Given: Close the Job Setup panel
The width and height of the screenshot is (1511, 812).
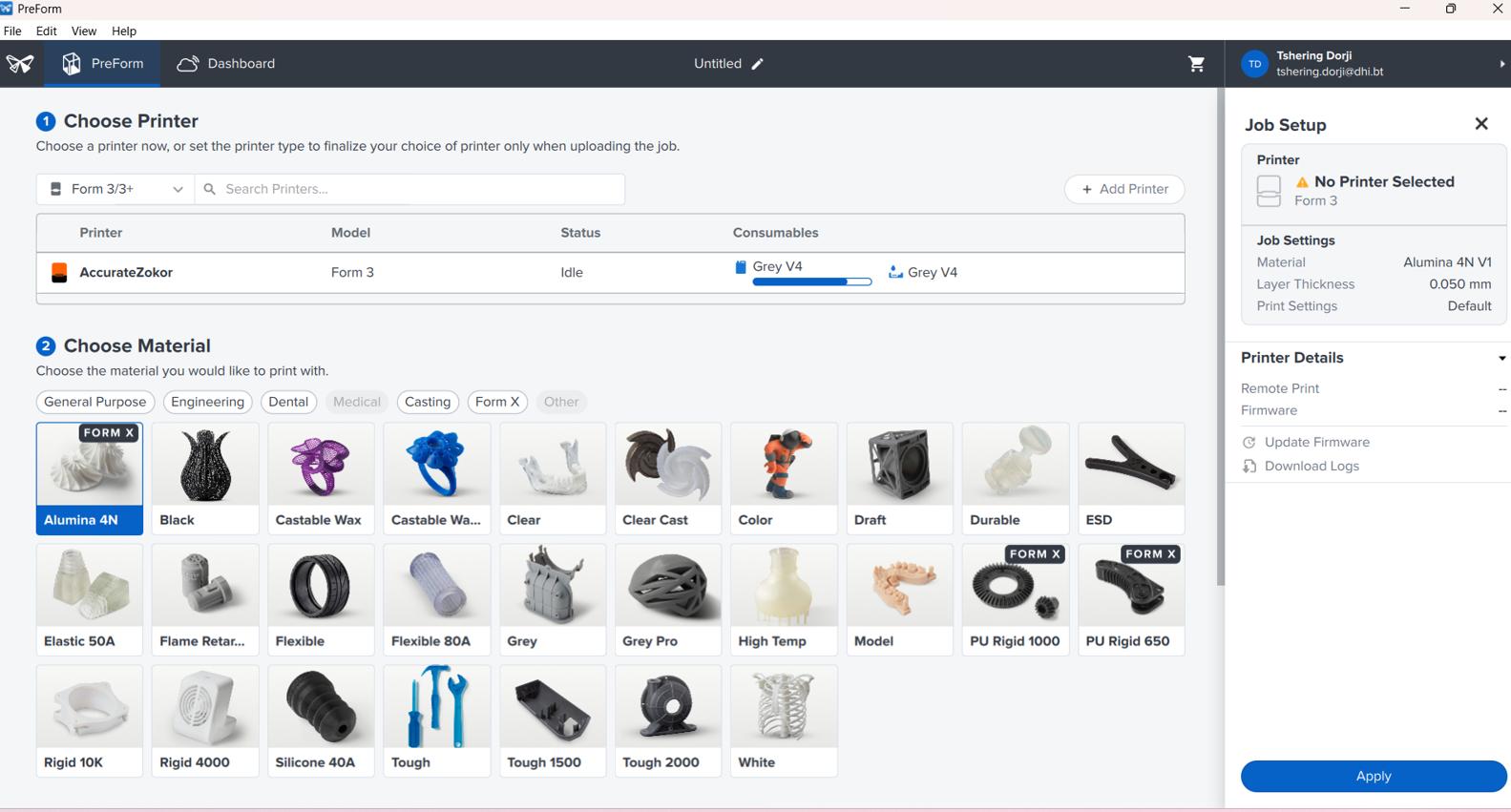Looking at the screenshot, I should coord(1481,124).
